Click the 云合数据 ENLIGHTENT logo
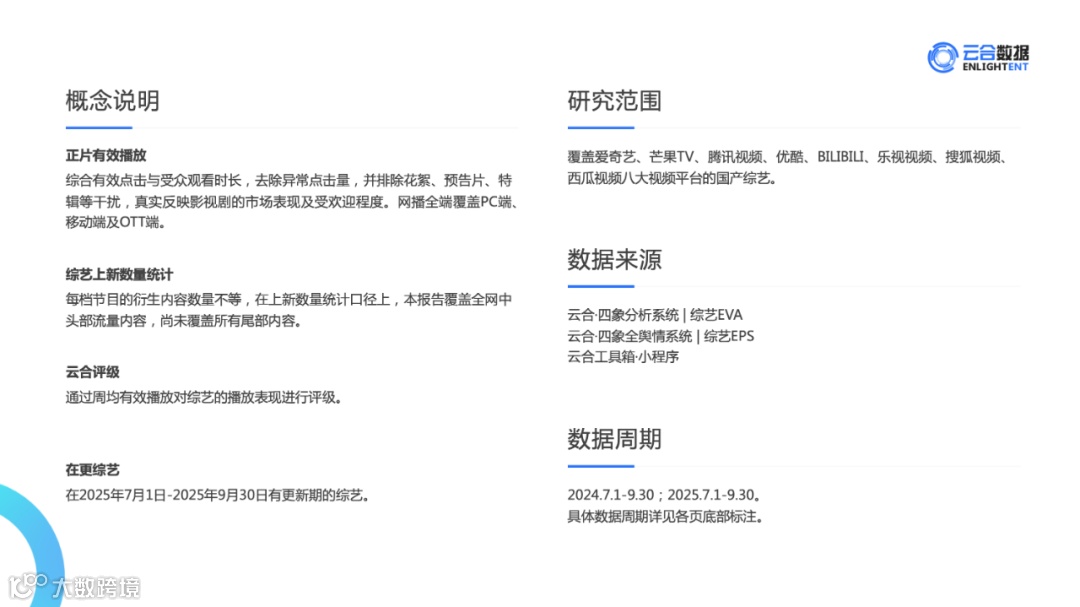This screenshot has height=607, width=1080. click(977, 57)
